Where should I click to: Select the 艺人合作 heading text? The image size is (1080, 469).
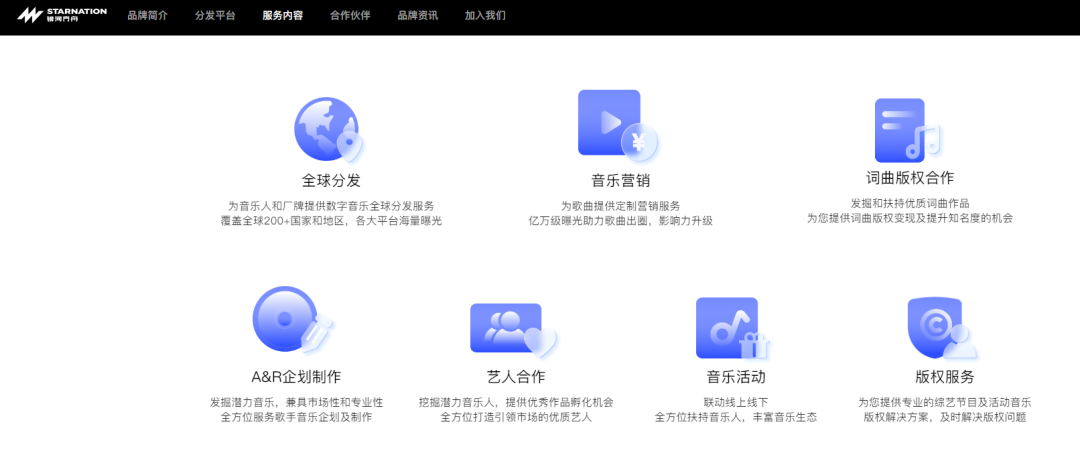pos(516,377)
